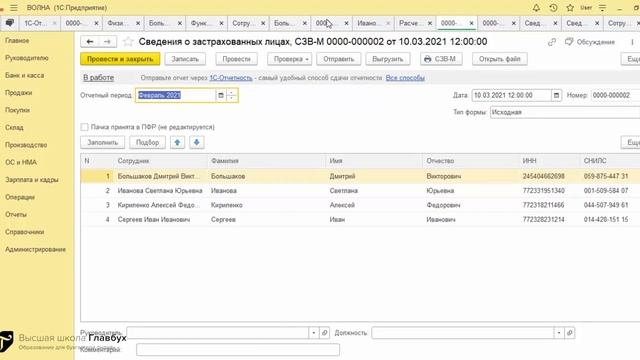Move the row up with blue arrow

tap(177, 142)
